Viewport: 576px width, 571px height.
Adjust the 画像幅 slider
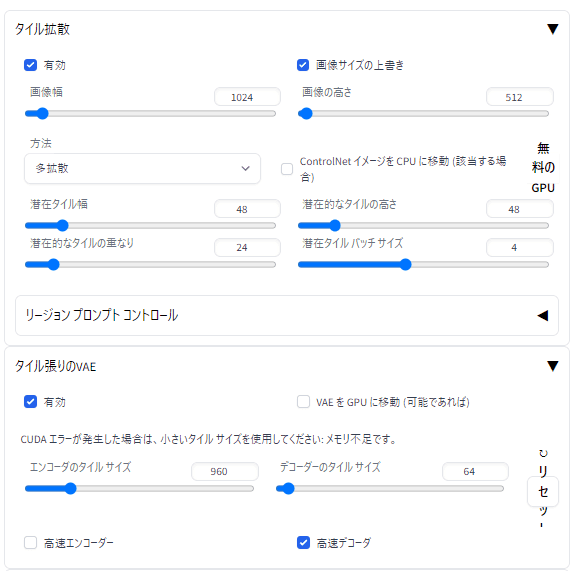pos(150,114)
